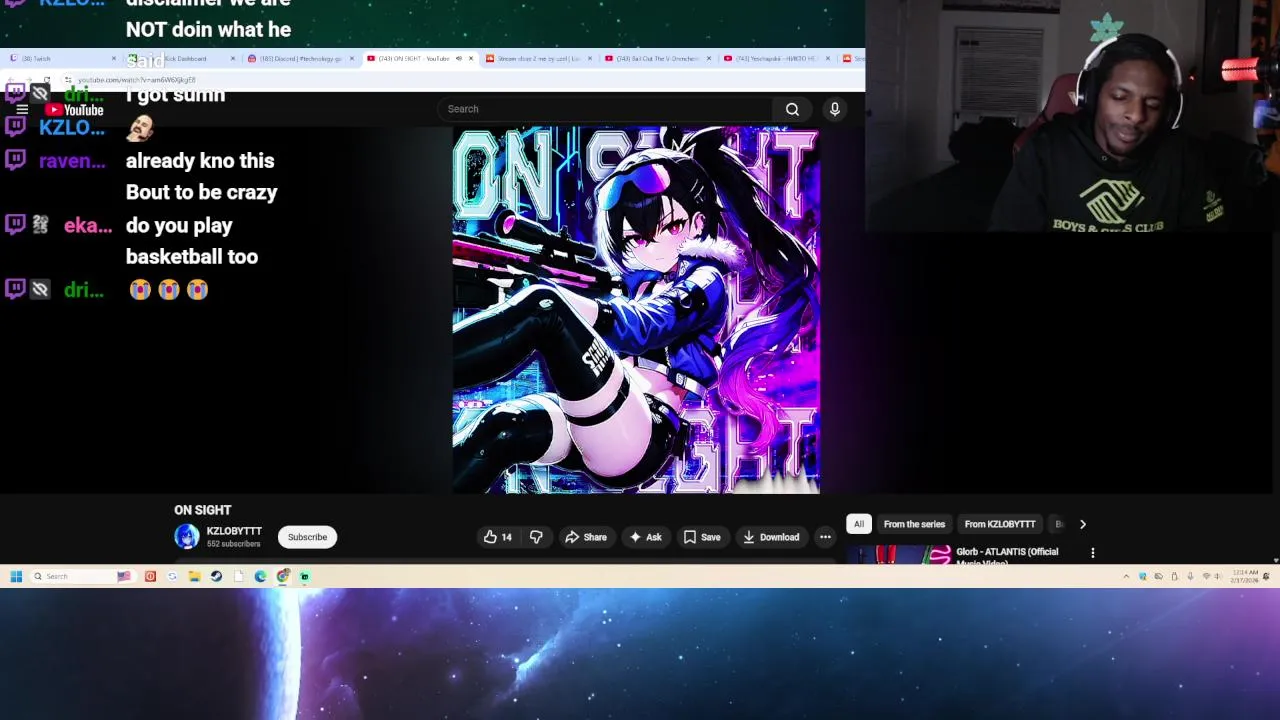The height and width of the screenshot is (720, 1280).
Task: Start voice search with microphone icon
Action: point(835,109)
